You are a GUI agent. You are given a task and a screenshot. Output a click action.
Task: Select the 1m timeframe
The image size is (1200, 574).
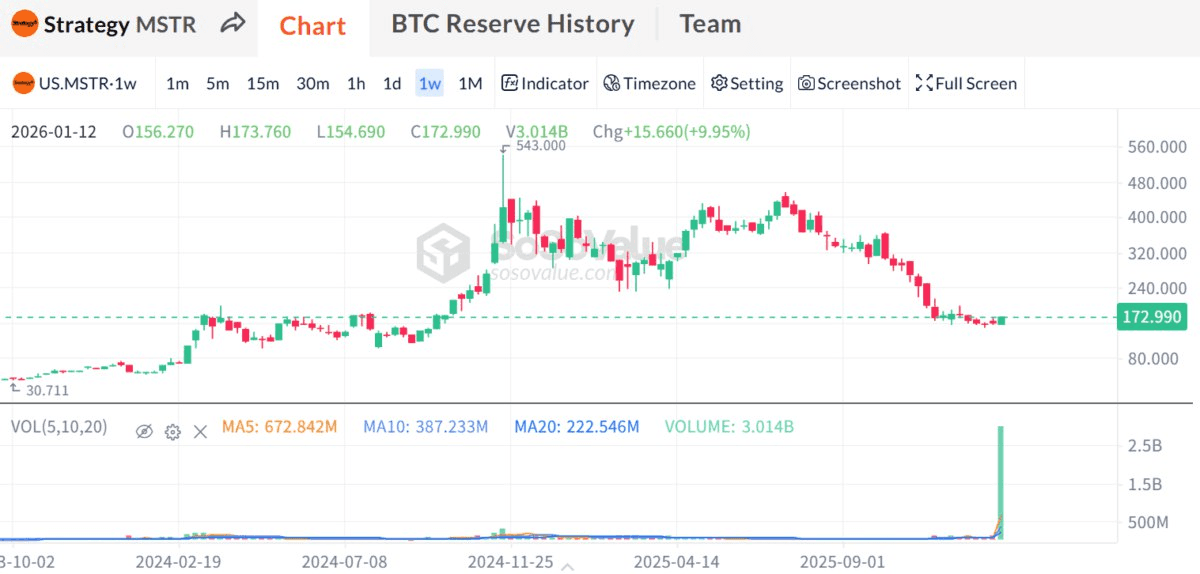tap(177, 84)
